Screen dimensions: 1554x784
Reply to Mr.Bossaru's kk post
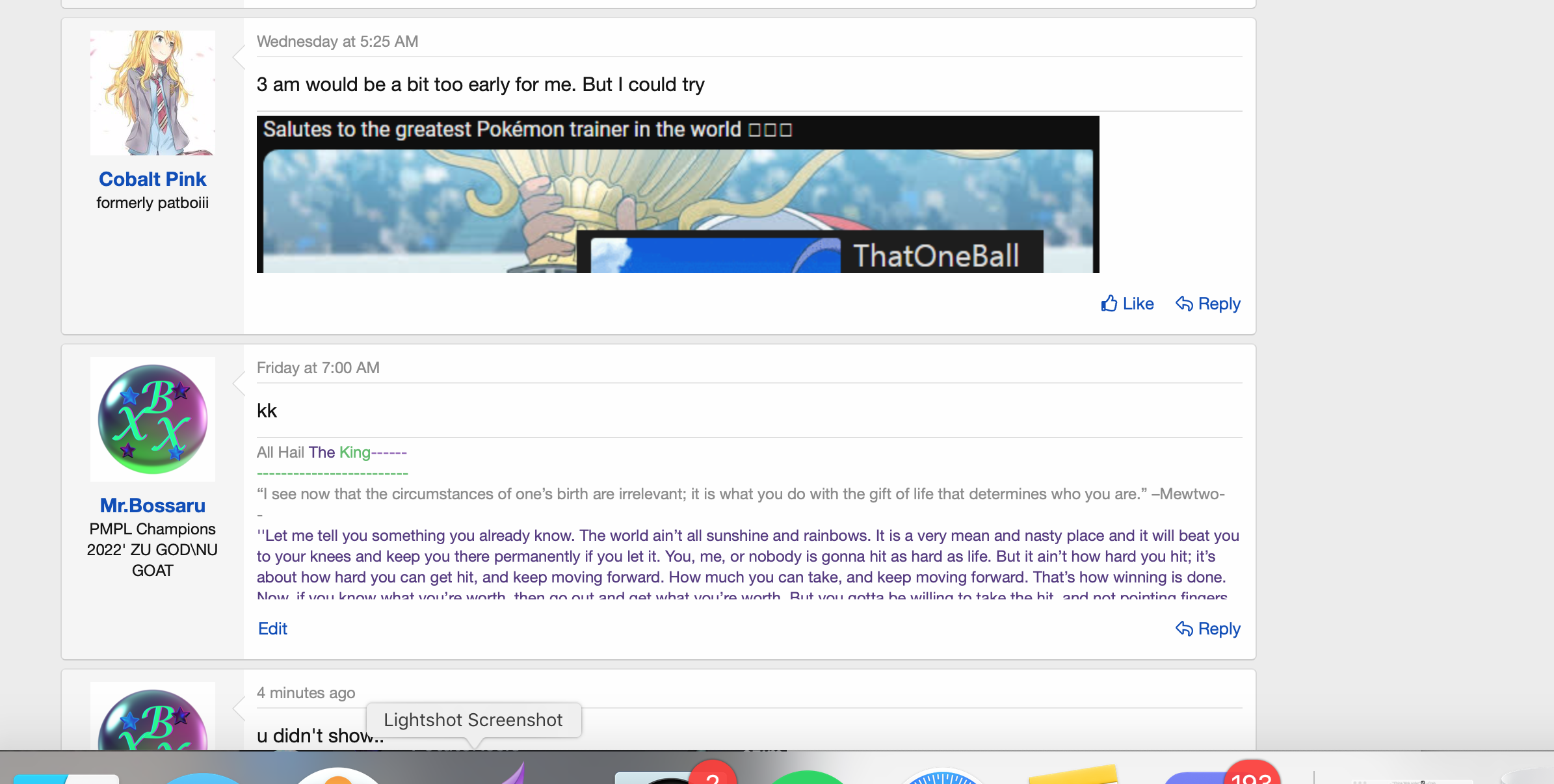click(x=1208, y=629)
